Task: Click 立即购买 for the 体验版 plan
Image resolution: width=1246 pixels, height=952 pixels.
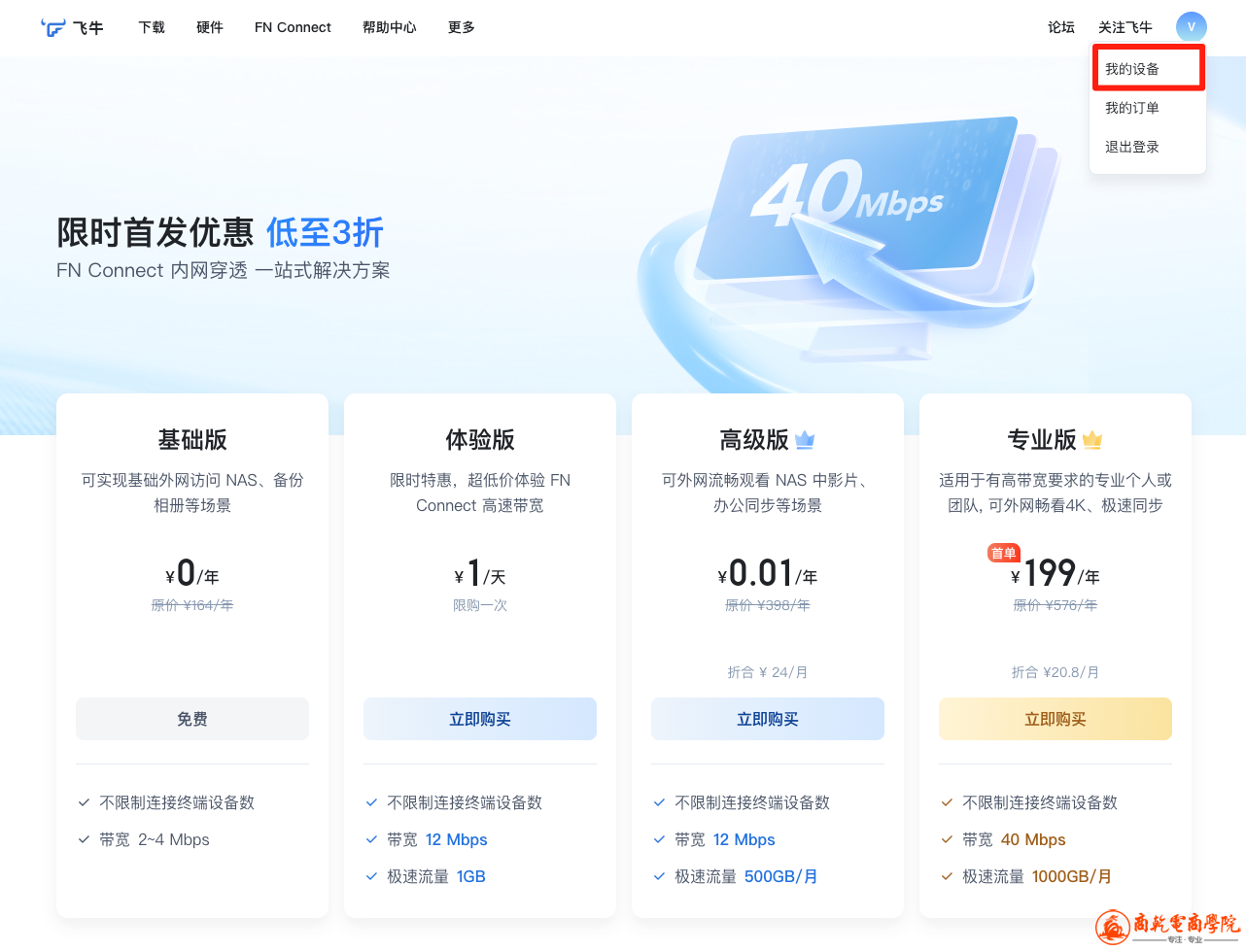Action: (x=480, y=719)
